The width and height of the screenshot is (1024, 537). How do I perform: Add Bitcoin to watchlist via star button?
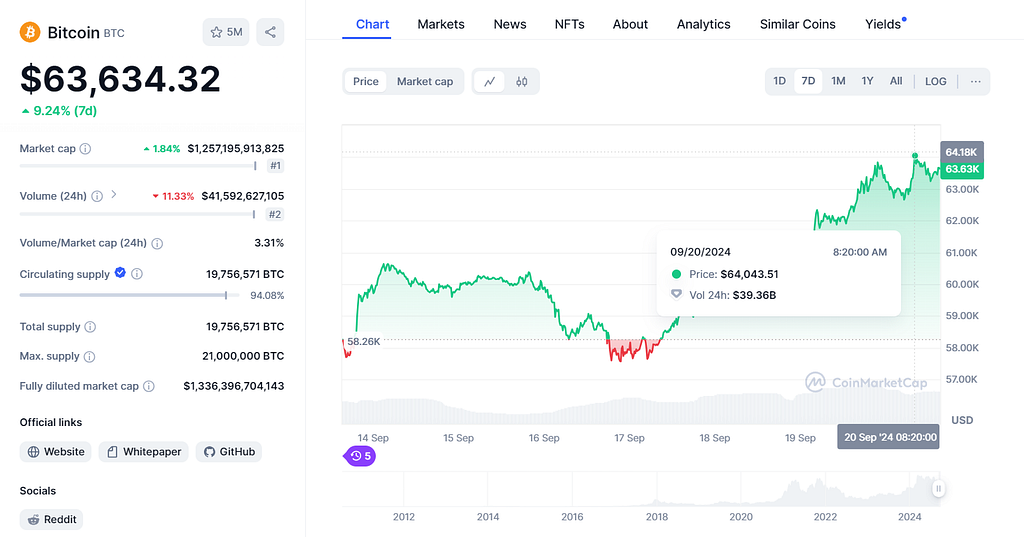click(226, 32)
